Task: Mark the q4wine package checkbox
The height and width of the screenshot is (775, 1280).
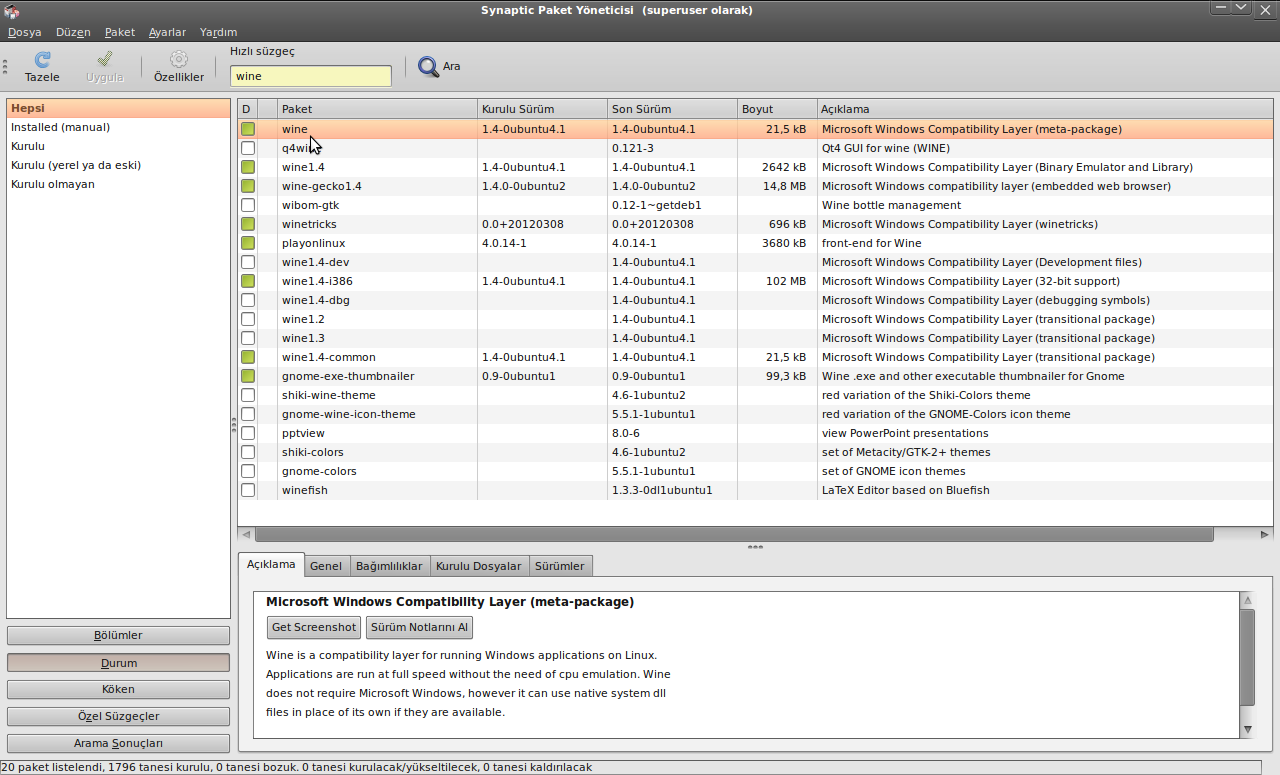Action: click(248, 148)
